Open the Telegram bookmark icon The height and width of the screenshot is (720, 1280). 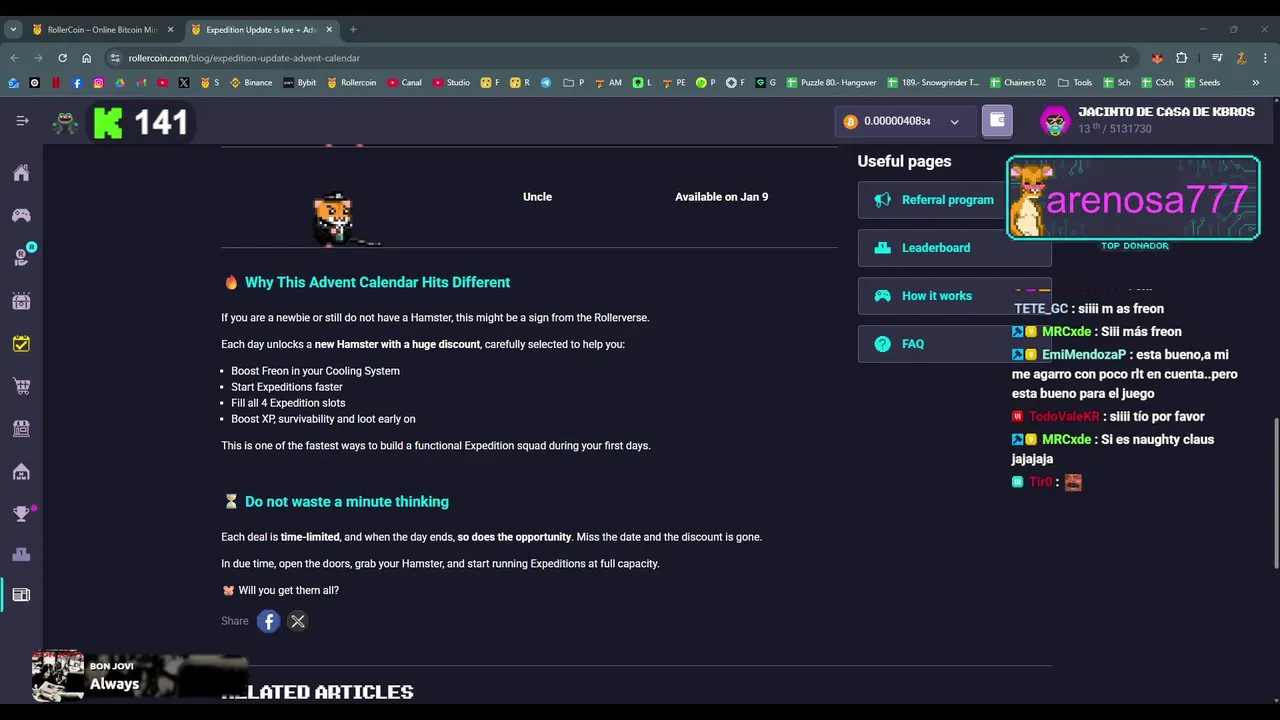pyautogui.click(x=546, y=82)
